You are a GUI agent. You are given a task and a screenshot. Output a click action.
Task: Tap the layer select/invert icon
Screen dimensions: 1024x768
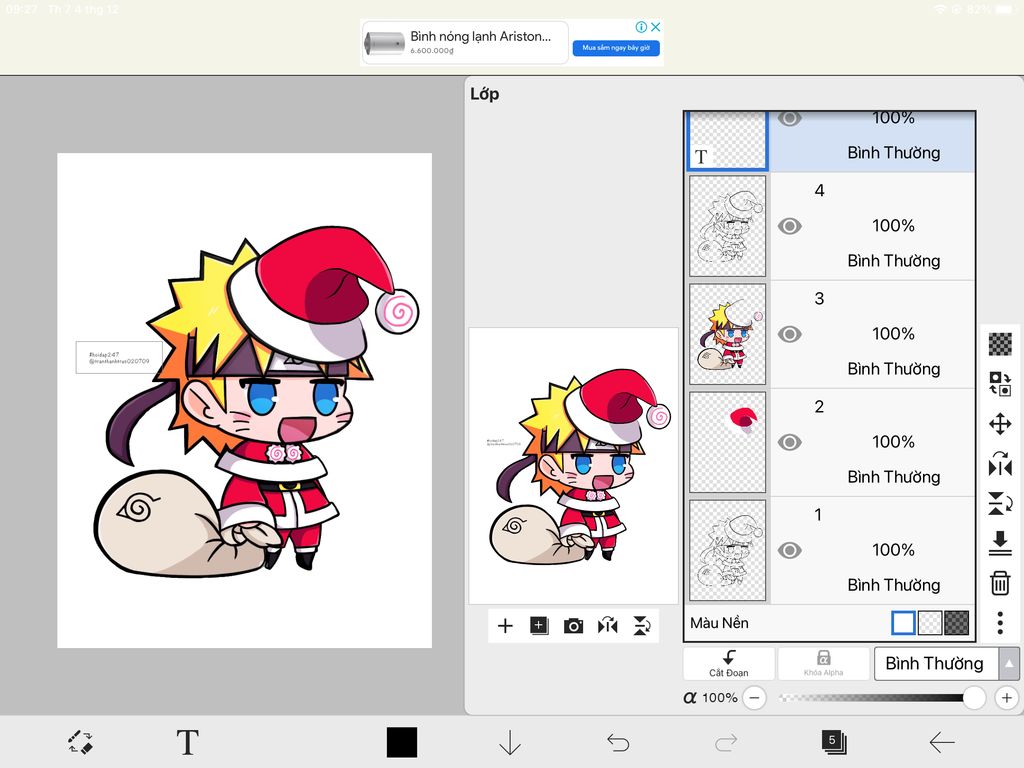click(x=1000, y=383)
